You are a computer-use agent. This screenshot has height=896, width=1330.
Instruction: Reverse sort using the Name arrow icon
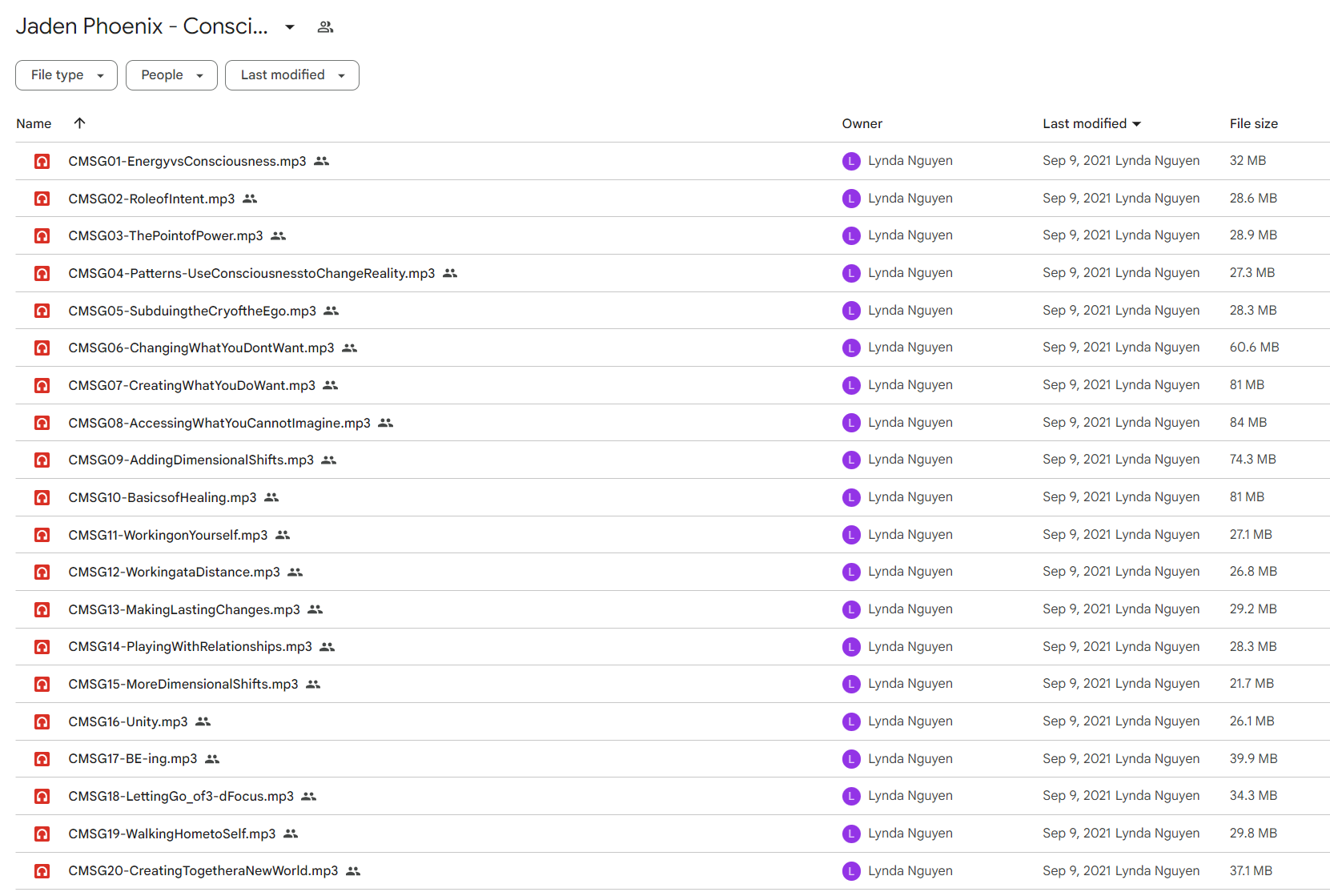click(x=79, y=123)
